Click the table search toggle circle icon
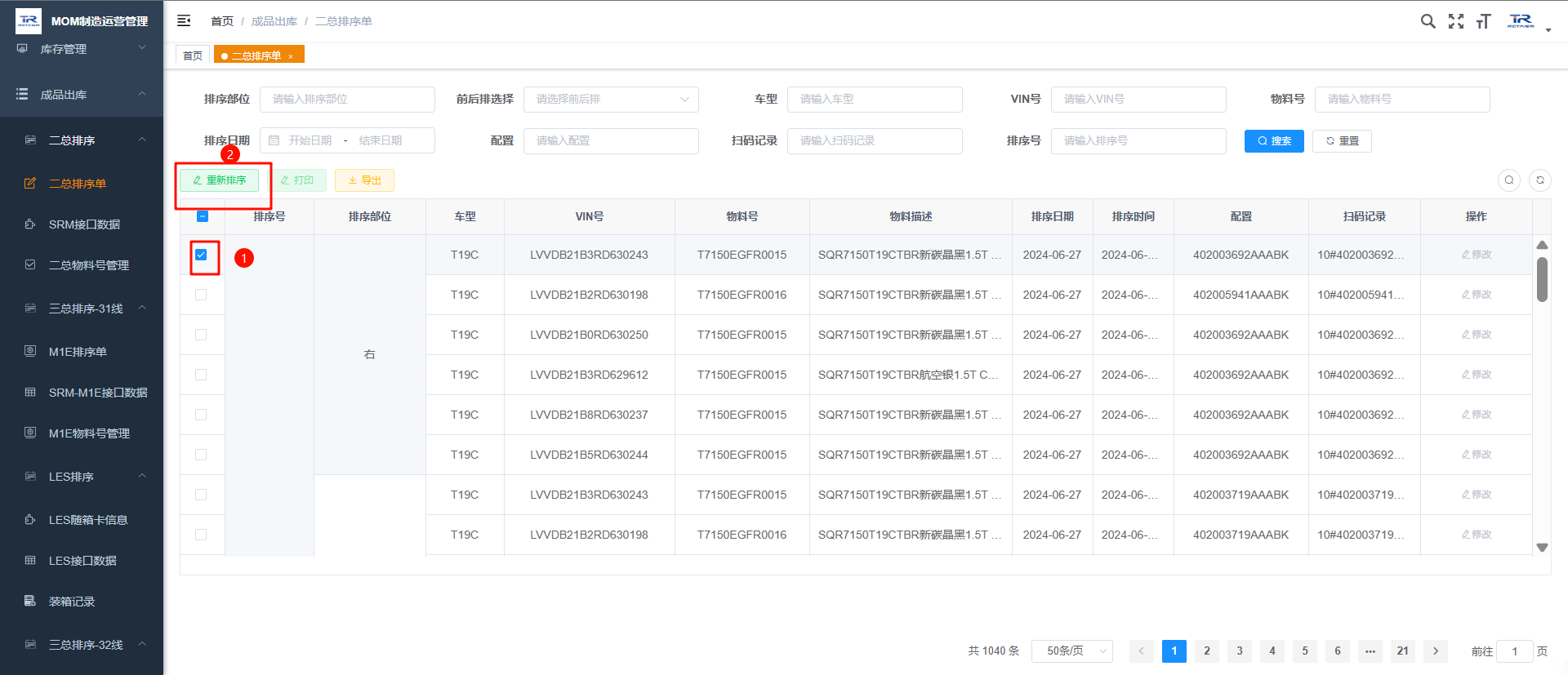The image size is (1568, 675). (1509, 180)
